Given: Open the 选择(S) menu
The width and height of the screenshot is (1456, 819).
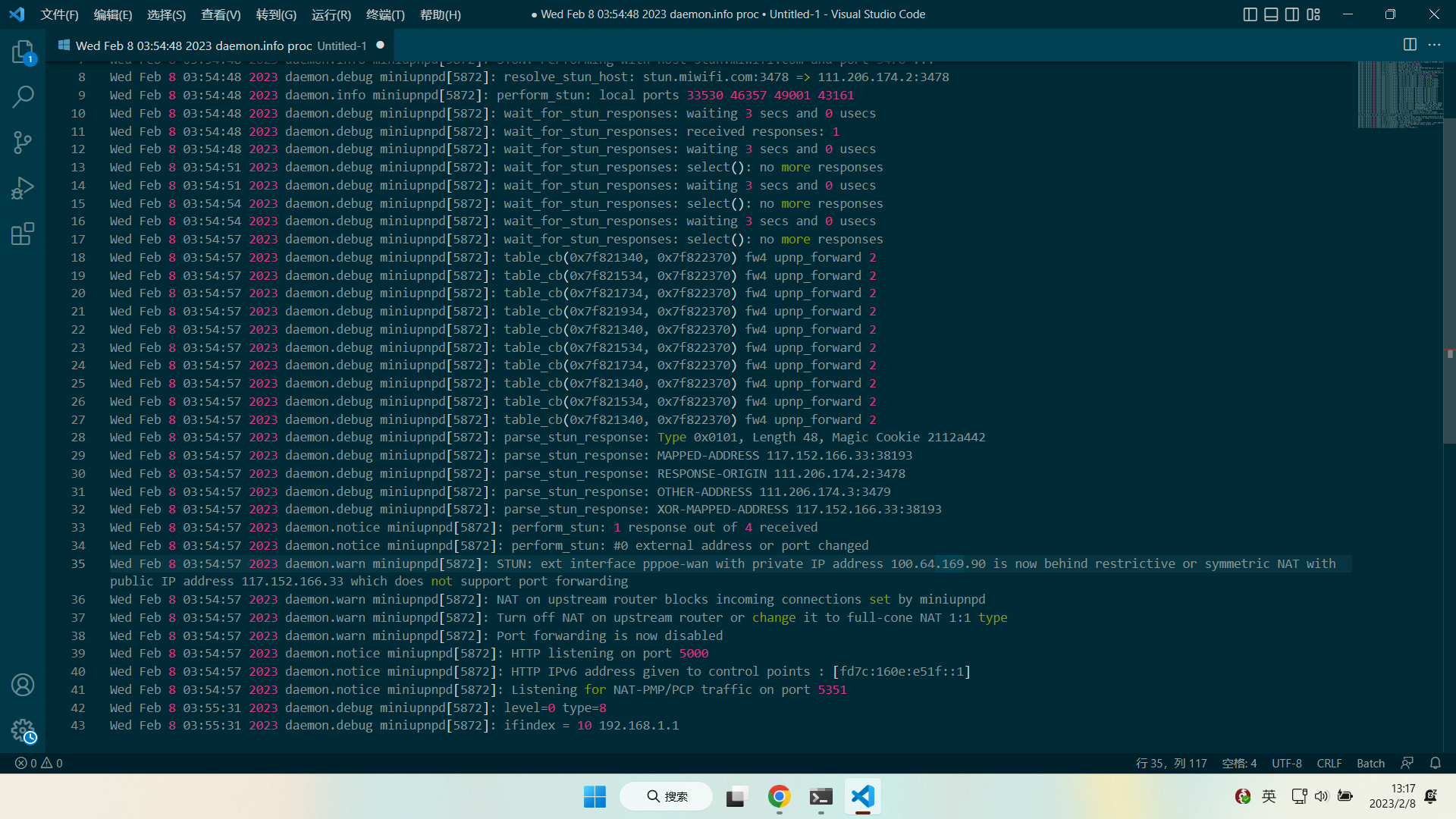Looking at the screenshot, I should click(x=166, y=14).
